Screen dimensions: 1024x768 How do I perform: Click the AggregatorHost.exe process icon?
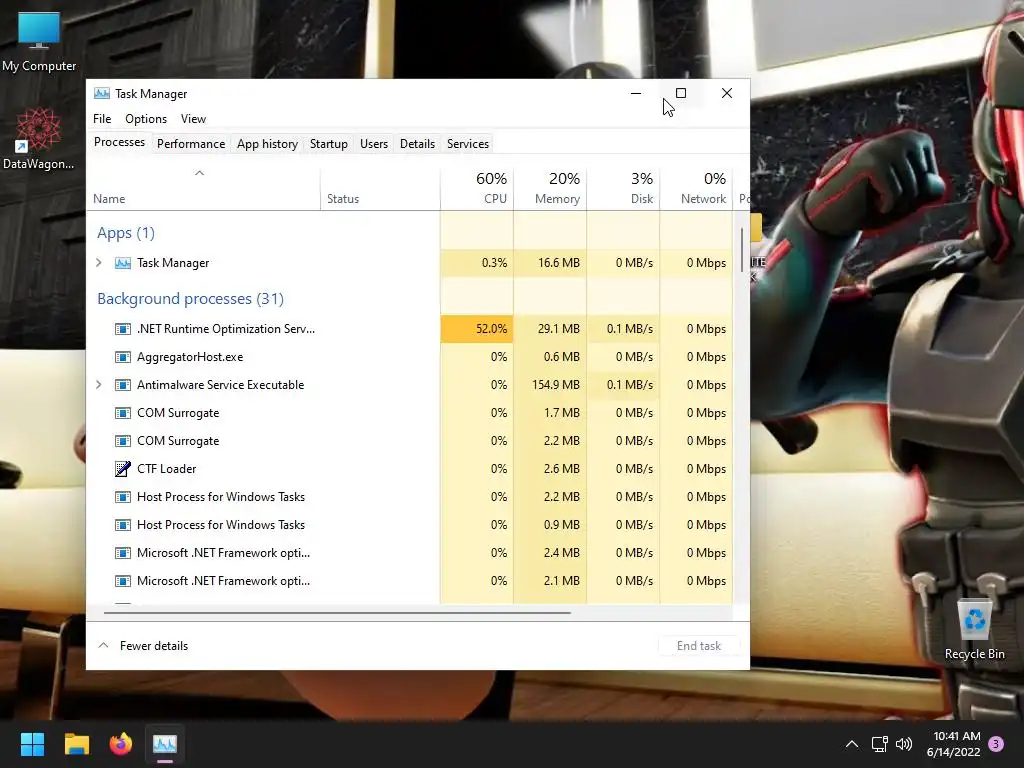123,357
